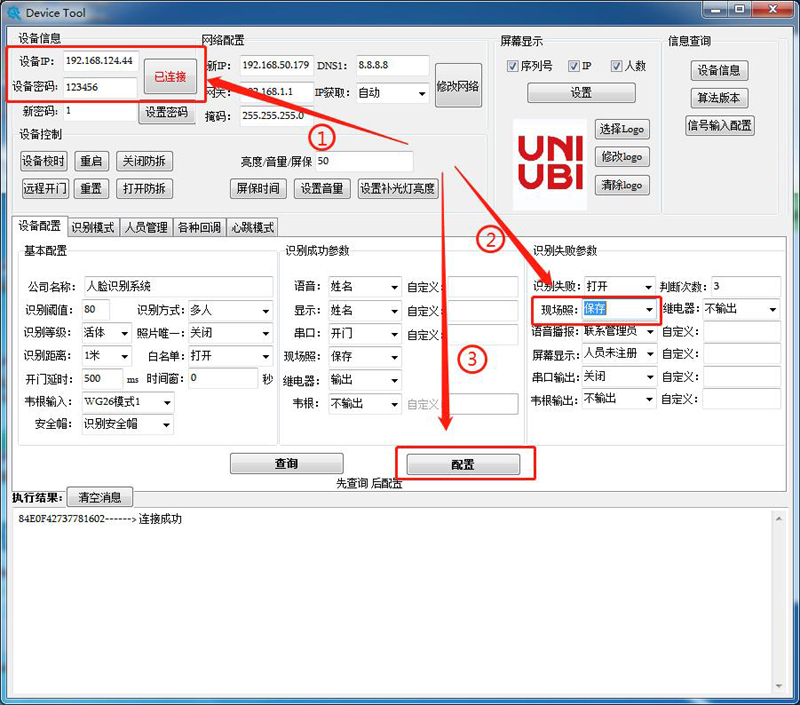Click the 设备信息 query button
This screenshot has height=705, width=800.
coord(719,70)
